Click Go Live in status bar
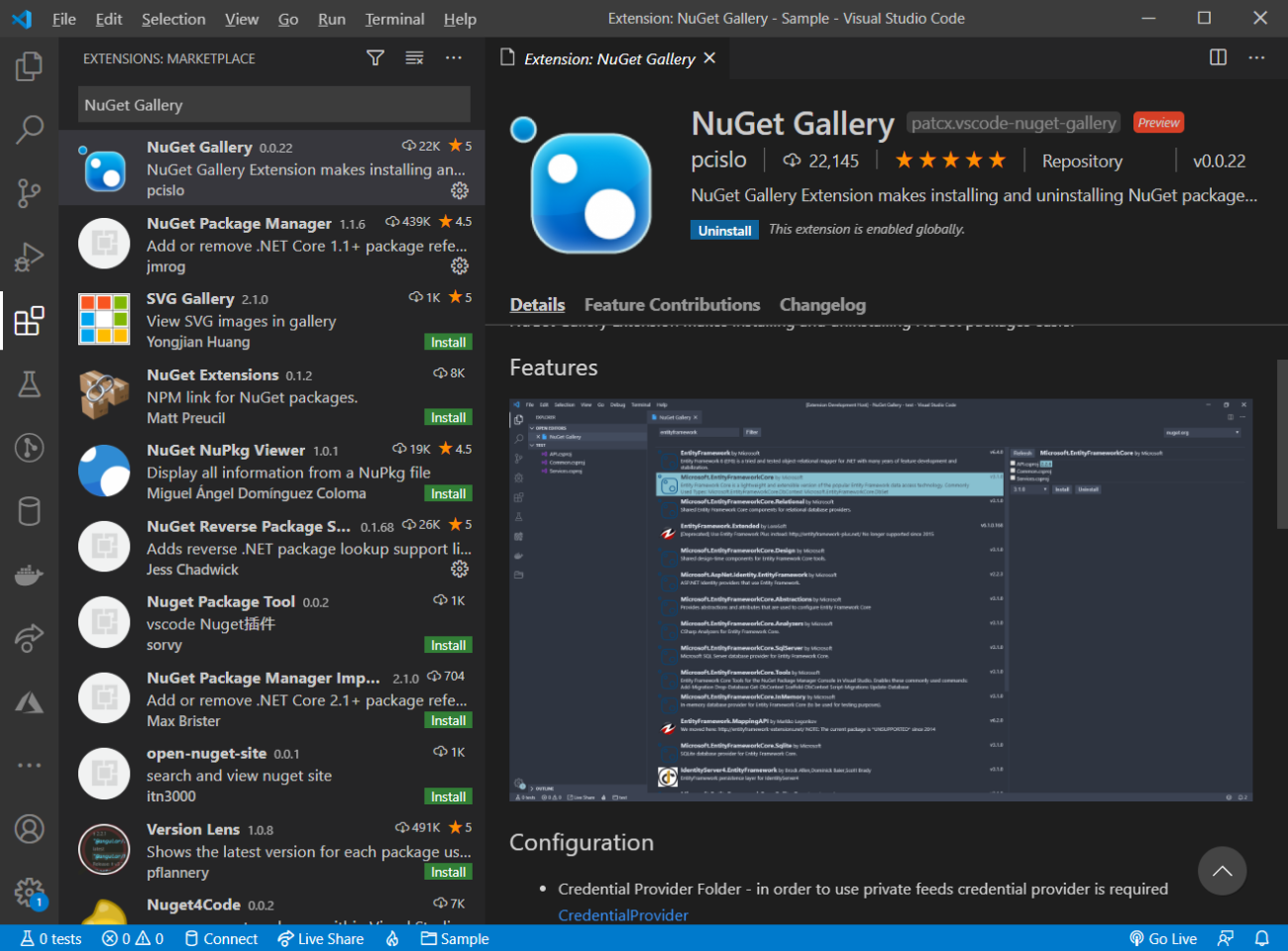 tap(1163, 938)
